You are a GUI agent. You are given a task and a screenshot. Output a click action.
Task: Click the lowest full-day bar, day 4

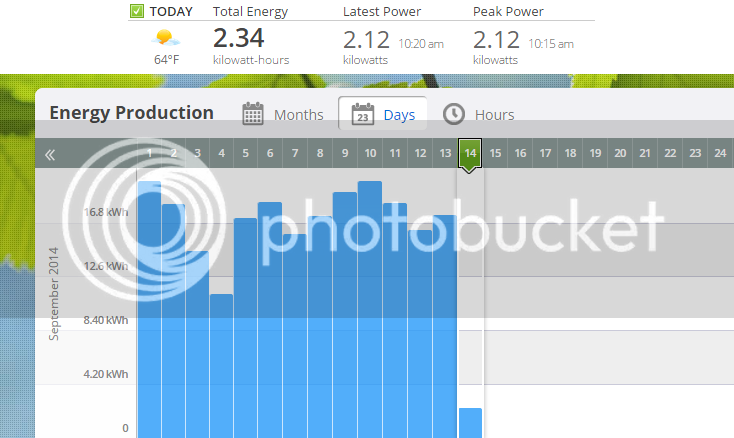221,366
